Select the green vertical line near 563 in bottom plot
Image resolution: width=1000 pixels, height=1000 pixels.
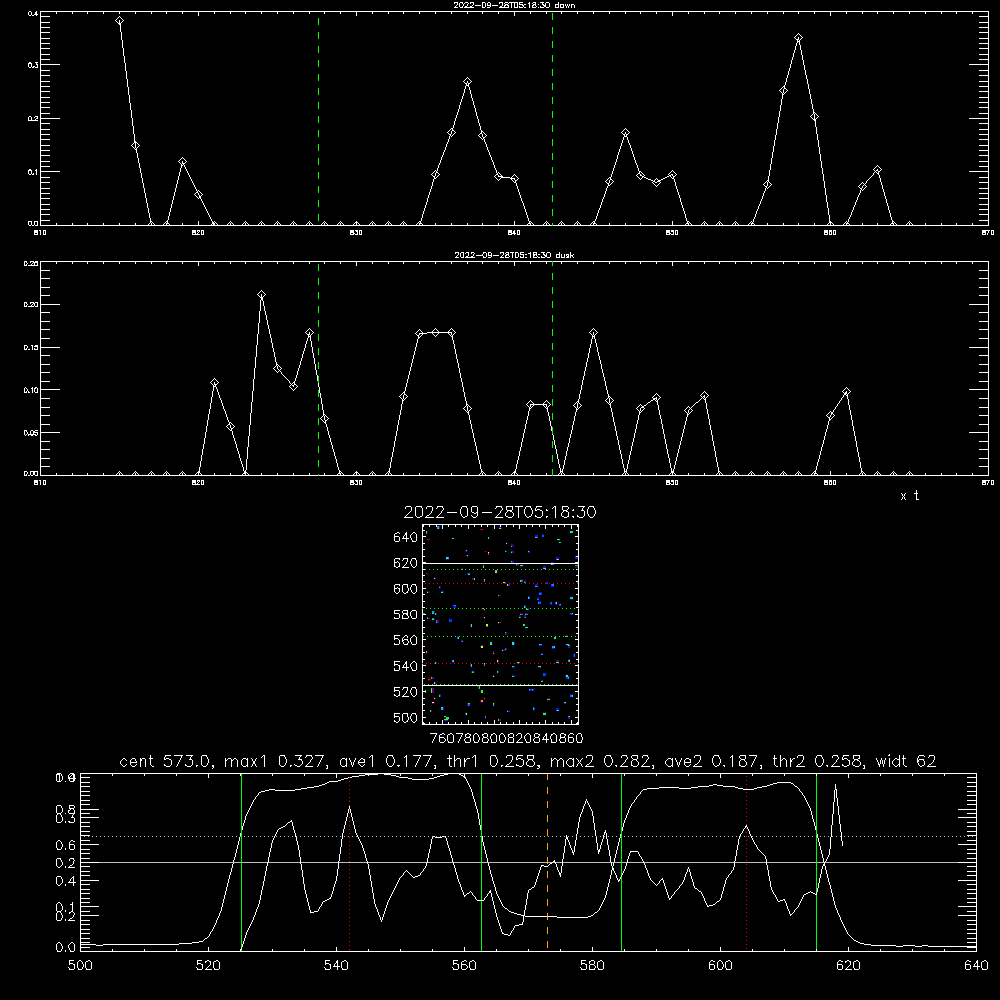(x=482, y=861)
